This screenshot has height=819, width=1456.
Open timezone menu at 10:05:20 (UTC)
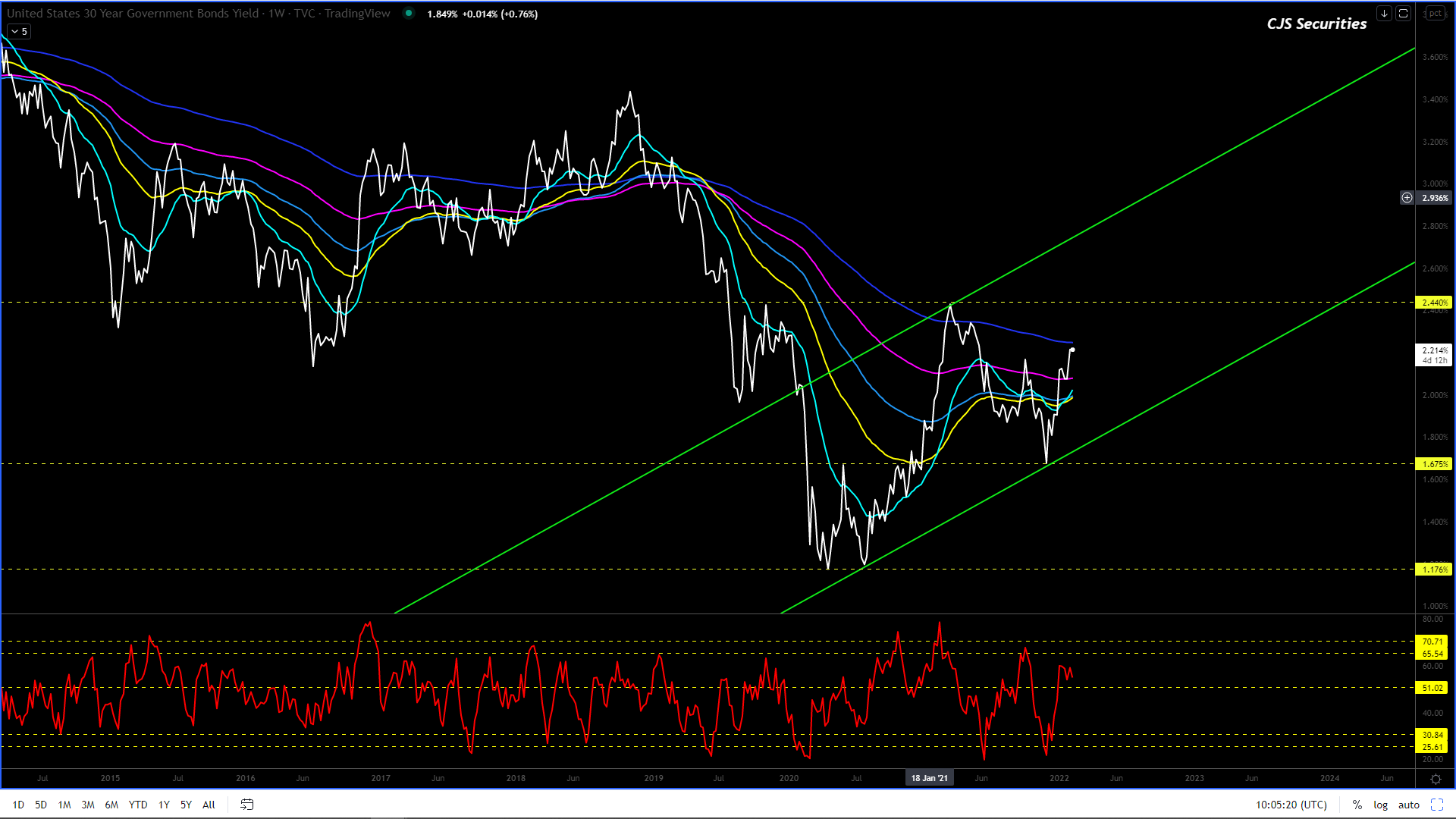pos(1291,805)
